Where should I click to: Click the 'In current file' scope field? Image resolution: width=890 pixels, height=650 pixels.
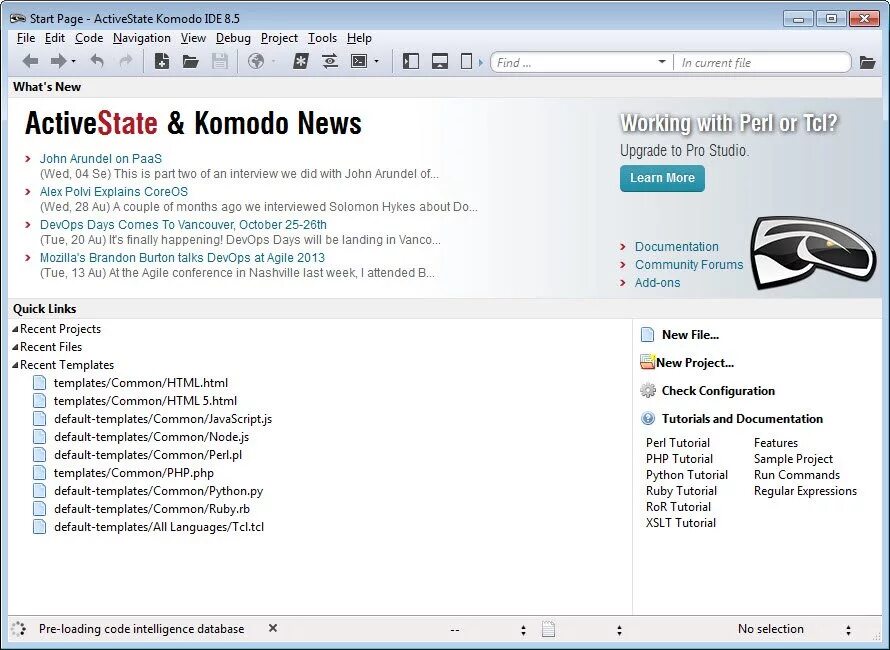(761, 62)
